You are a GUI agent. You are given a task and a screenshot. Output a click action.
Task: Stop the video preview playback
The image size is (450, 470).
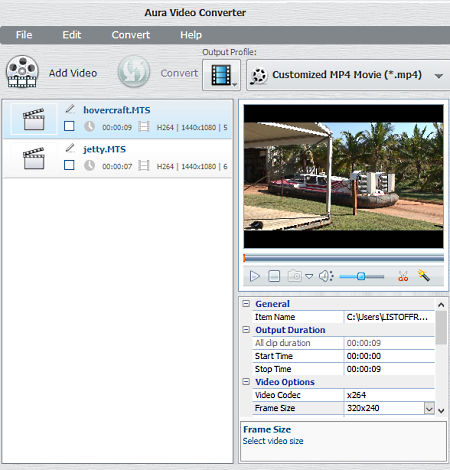[x=274, y=276]
